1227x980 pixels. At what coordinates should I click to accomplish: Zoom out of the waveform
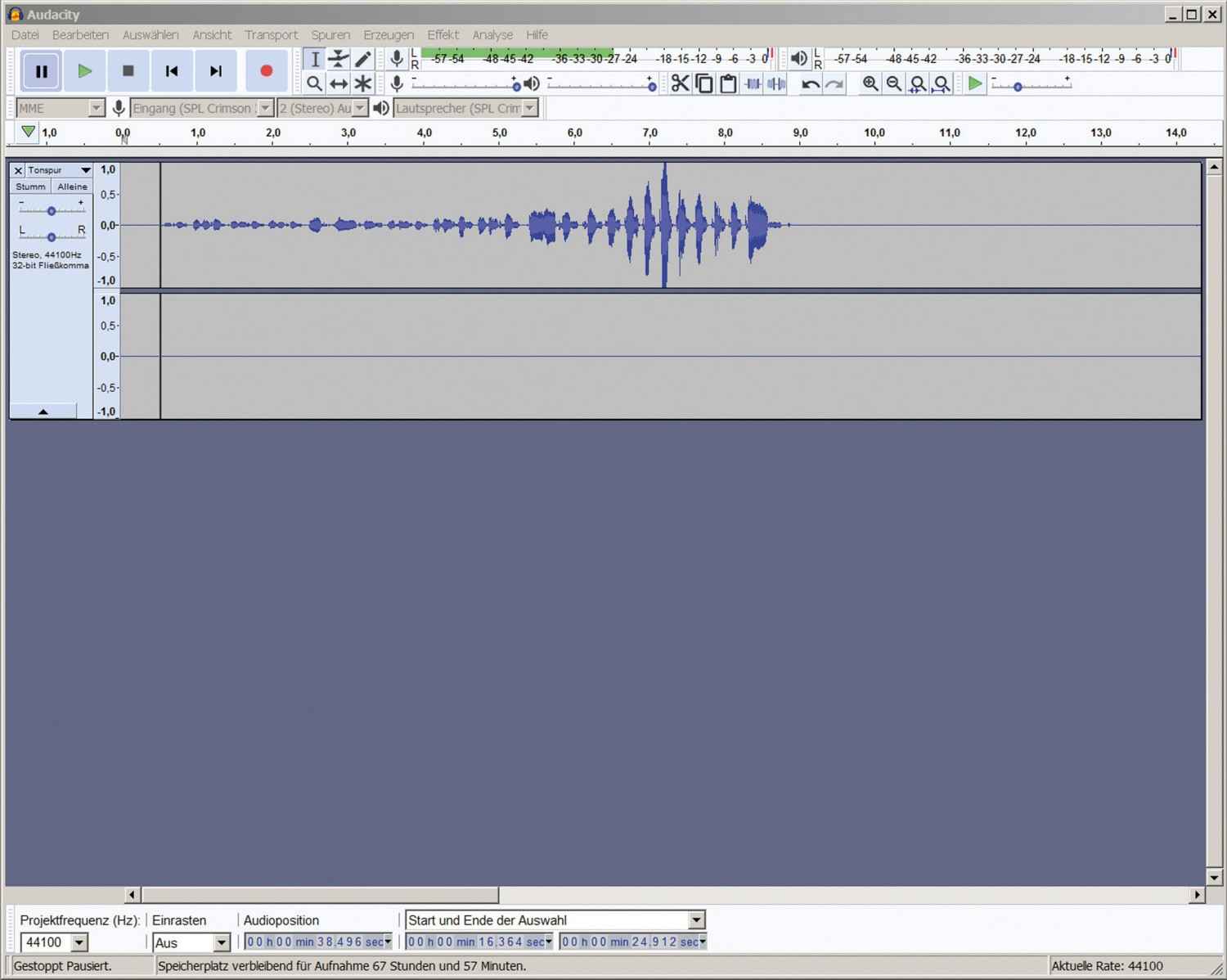[894, 83]
